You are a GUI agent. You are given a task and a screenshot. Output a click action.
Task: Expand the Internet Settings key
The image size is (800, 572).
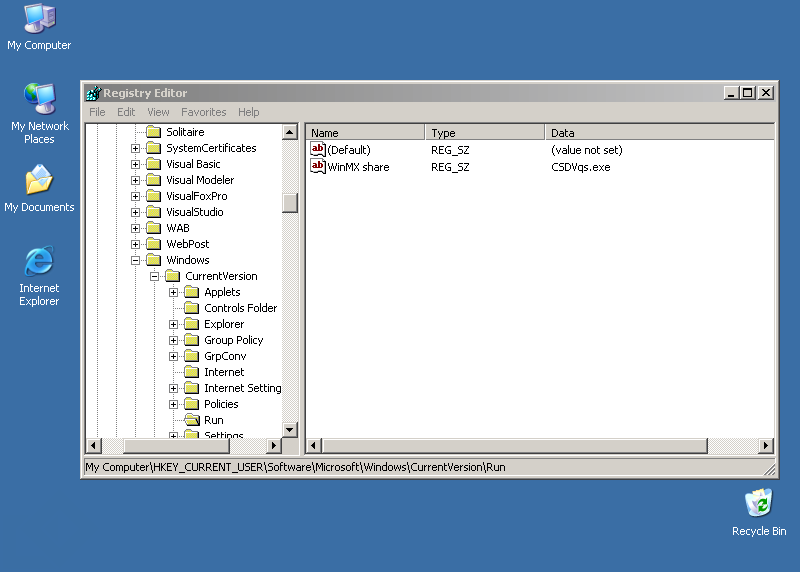pos(173,388)
